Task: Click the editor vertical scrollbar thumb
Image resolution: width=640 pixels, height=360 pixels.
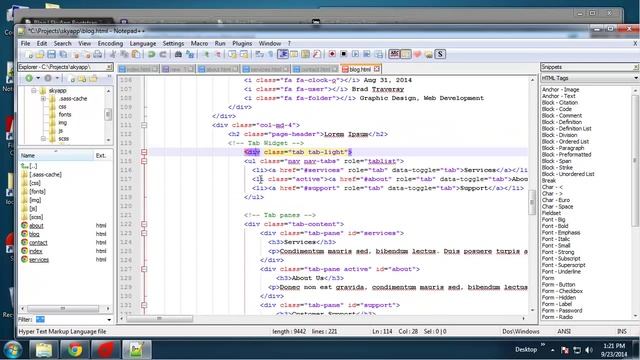Action: (x=532, y=202)
